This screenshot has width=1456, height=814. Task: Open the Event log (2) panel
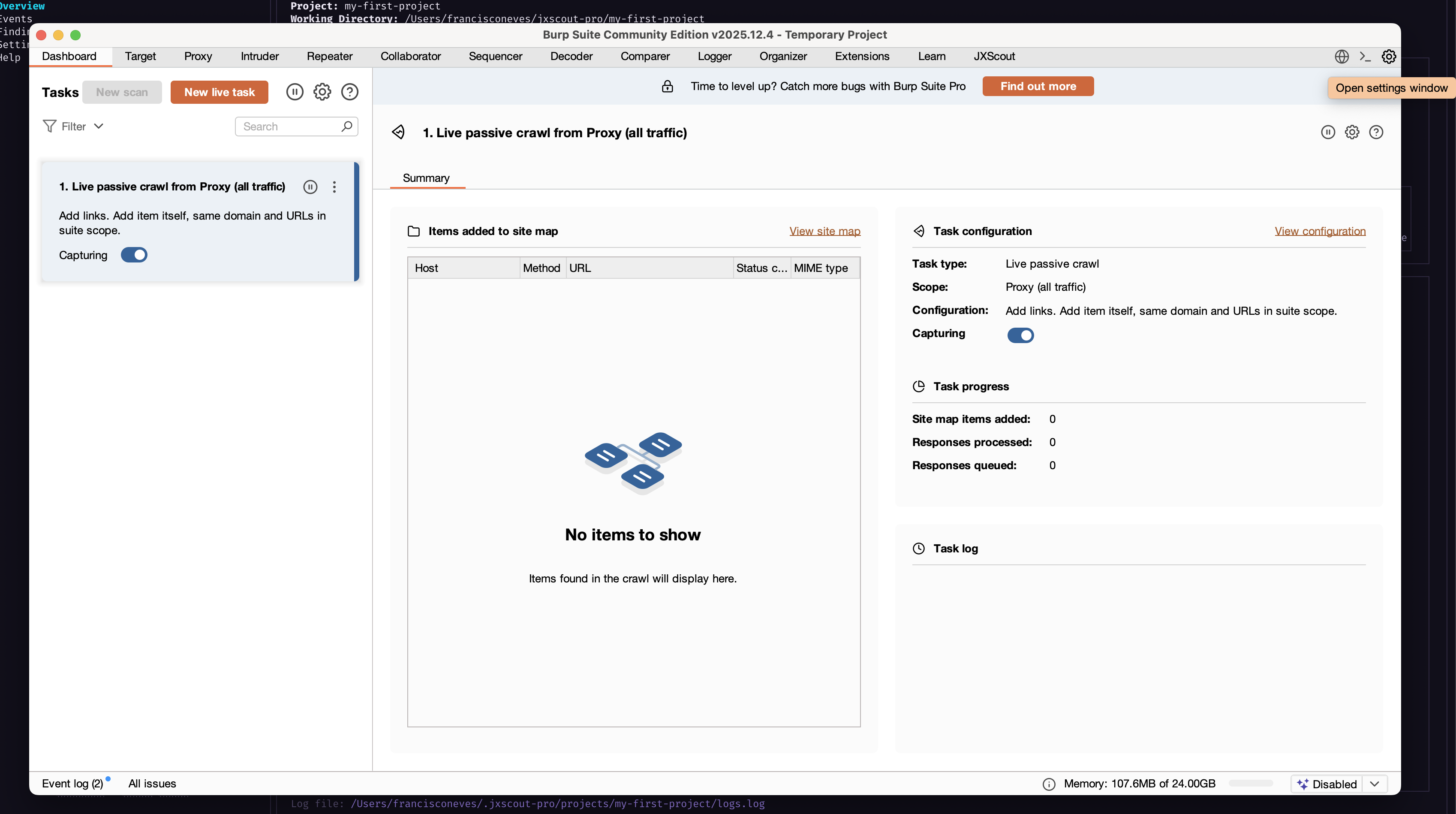[72, 784]
